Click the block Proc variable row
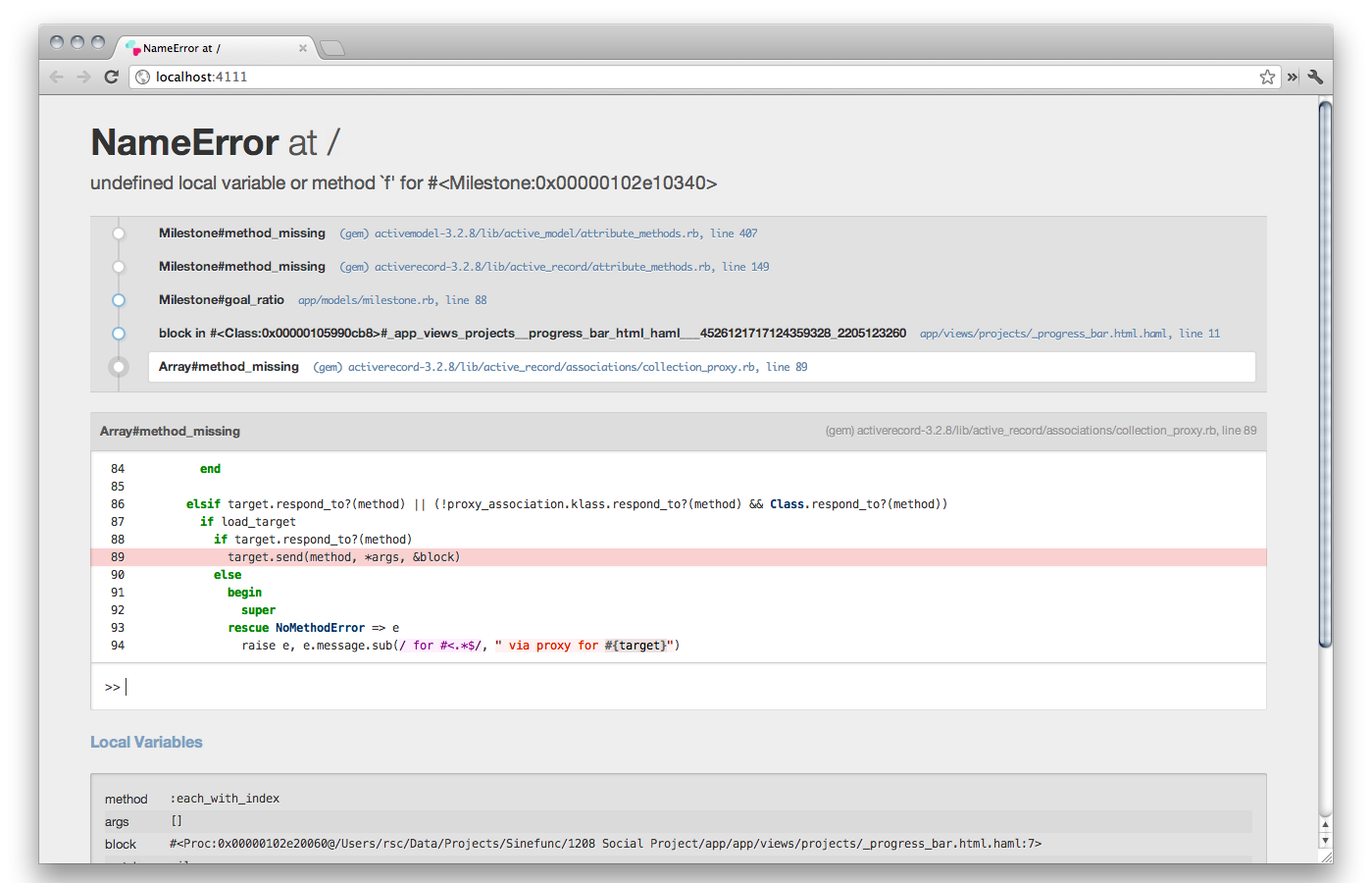 pyautogui.click(x=679, y=844)
